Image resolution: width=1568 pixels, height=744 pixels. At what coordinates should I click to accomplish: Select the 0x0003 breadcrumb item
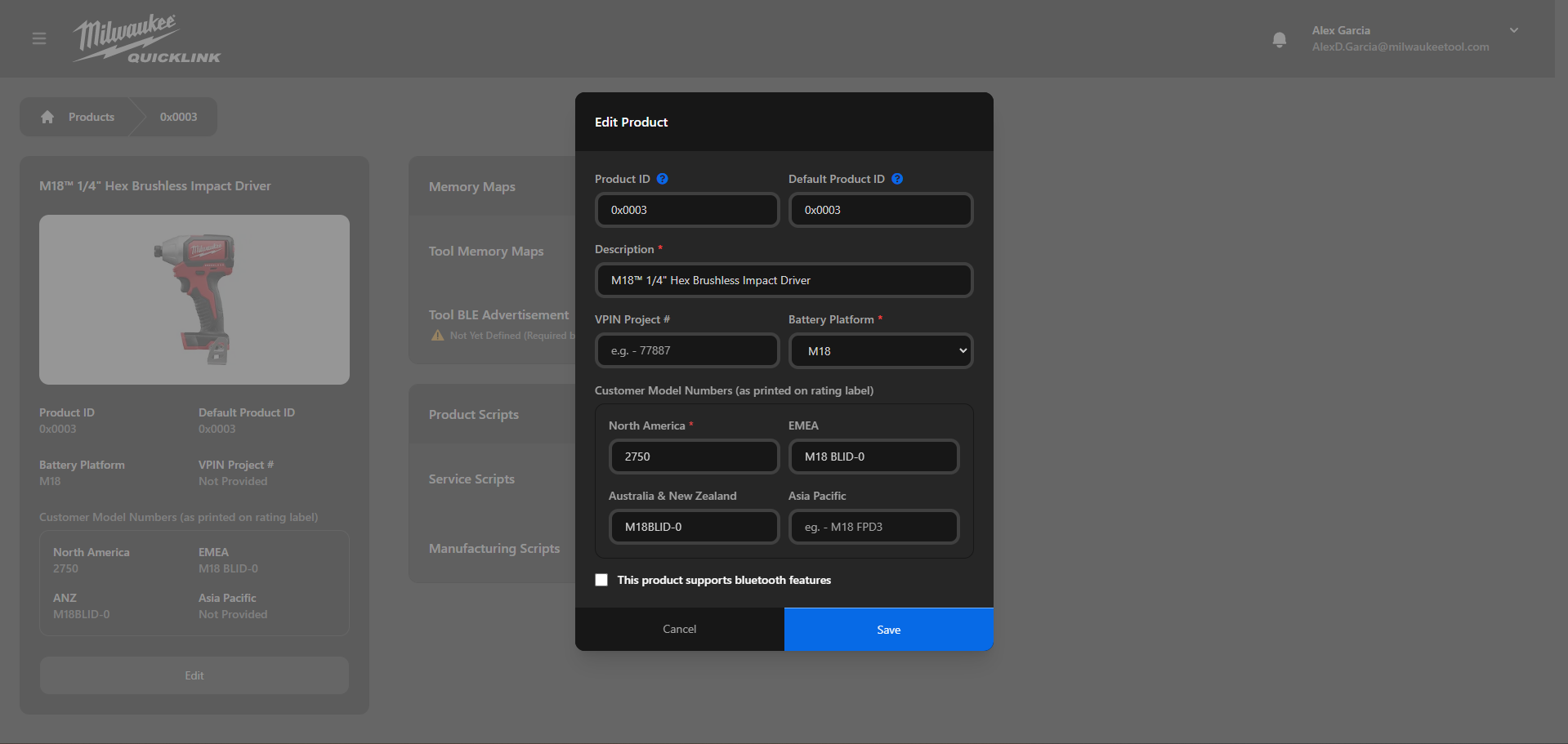coord(178,117)
